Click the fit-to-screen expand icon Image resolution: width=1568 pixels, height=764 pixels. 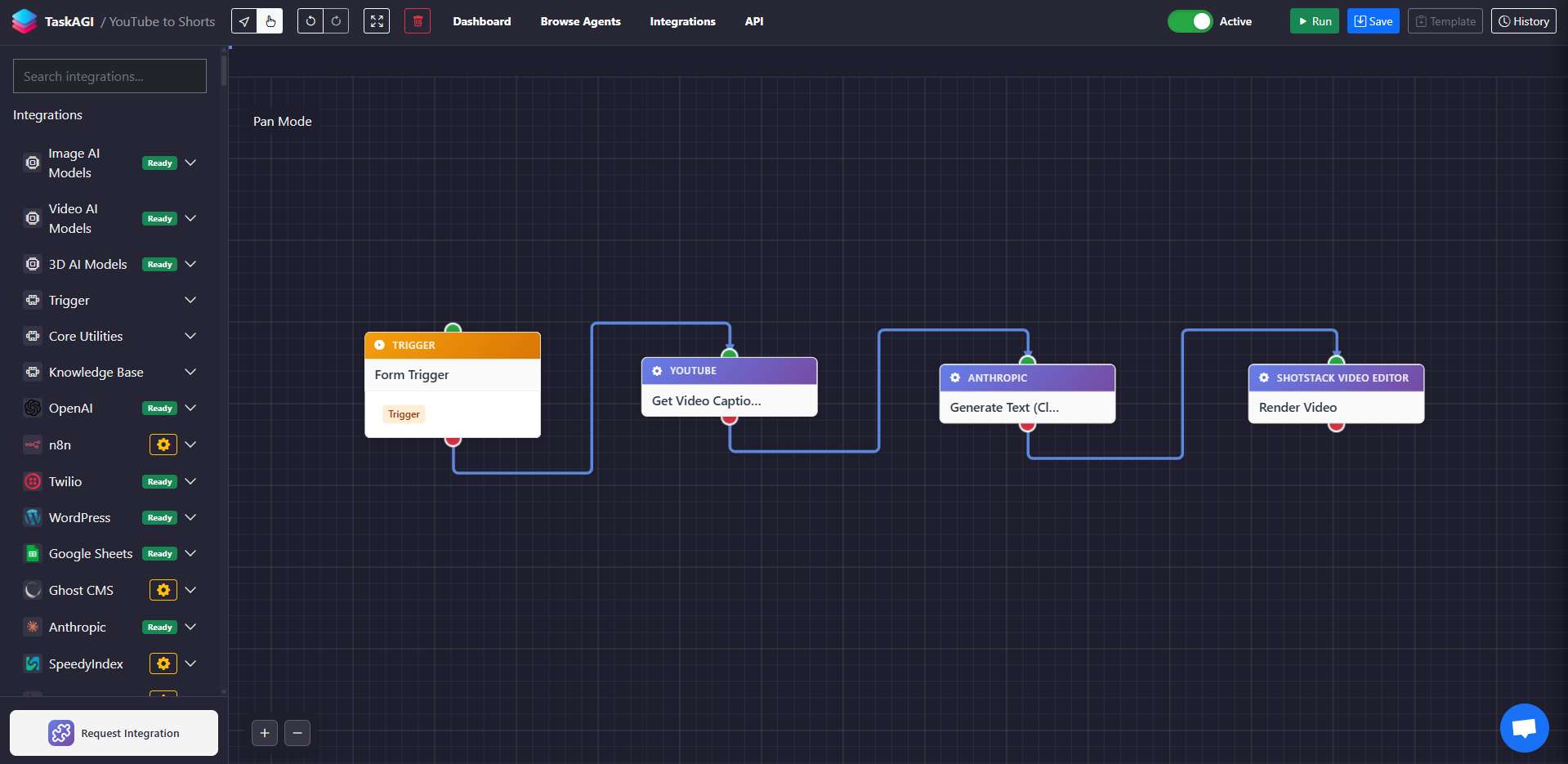pyautogui.click(x=377, y=21)
